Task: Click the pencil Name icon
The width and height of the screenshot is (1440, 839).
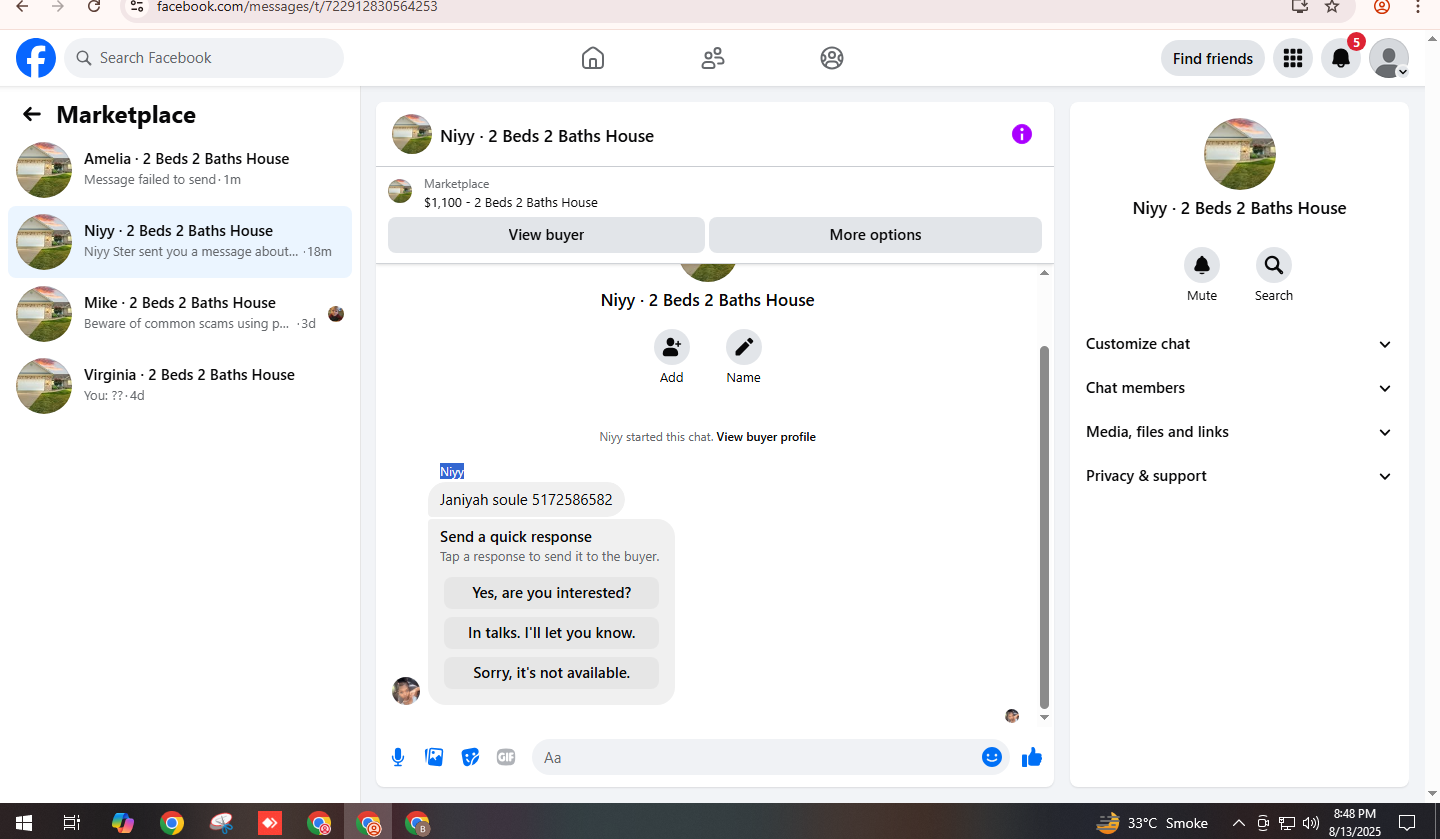Action: coord(744,347)
